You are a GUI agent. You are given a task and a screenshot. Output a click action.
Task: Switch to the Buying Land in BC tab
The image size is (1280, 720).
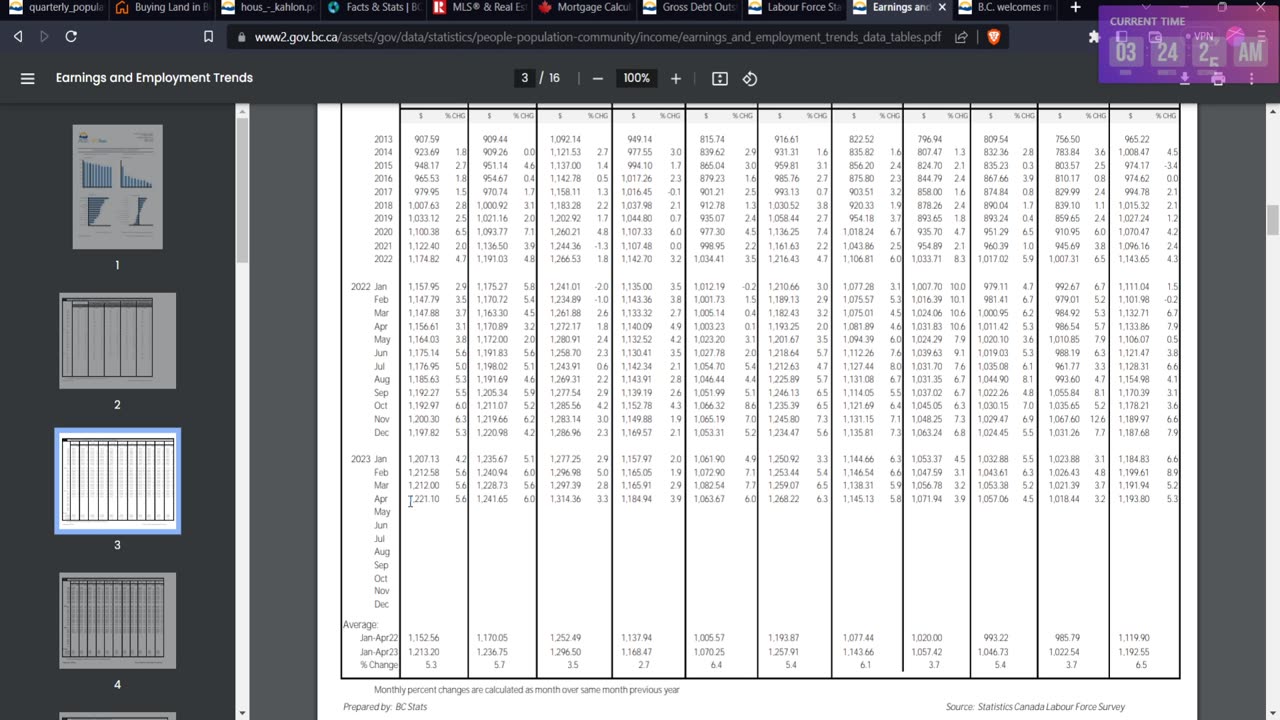pyautogui.click(x=163, y=8)
